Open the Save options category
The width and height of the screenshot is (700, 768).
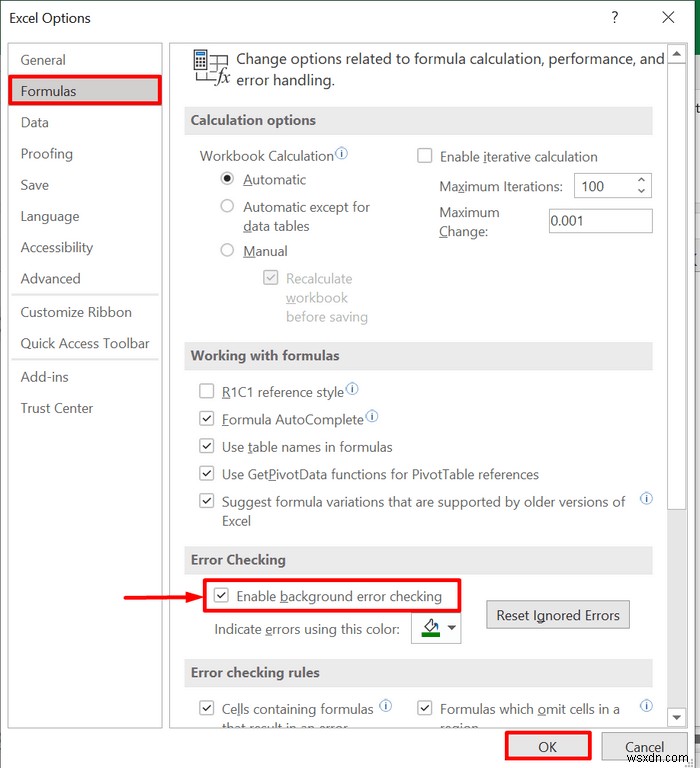[x=85, y=185]
